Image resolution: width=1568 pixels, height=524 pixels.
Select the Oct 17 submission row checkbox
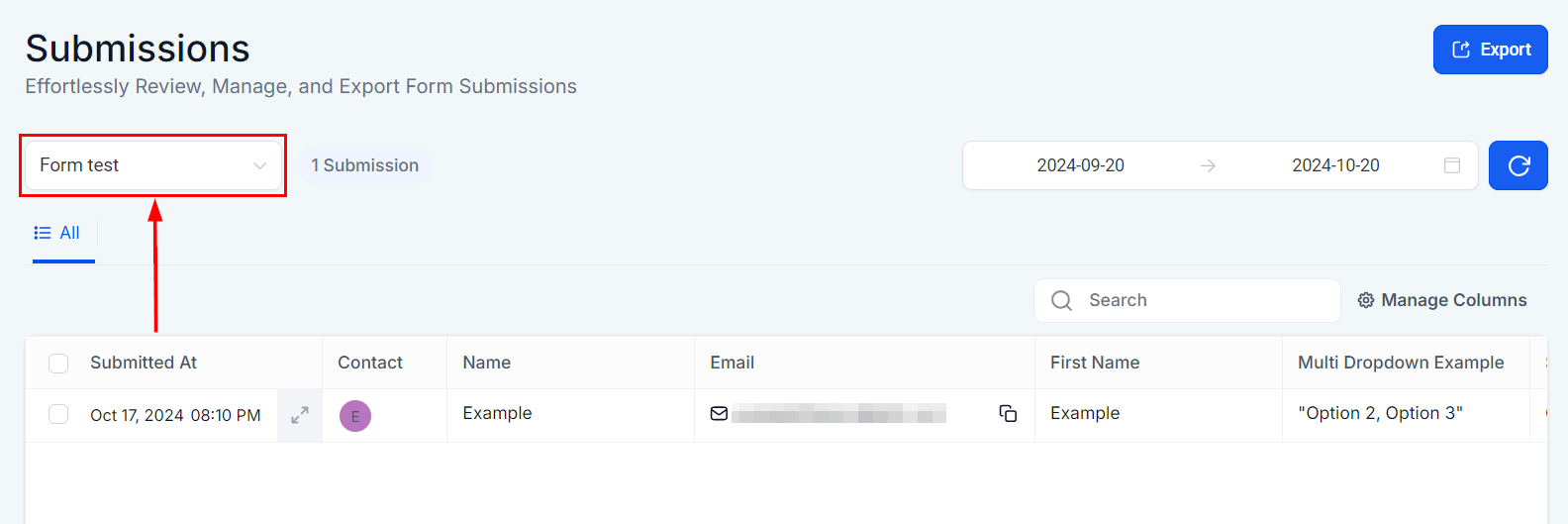point(58,414)
